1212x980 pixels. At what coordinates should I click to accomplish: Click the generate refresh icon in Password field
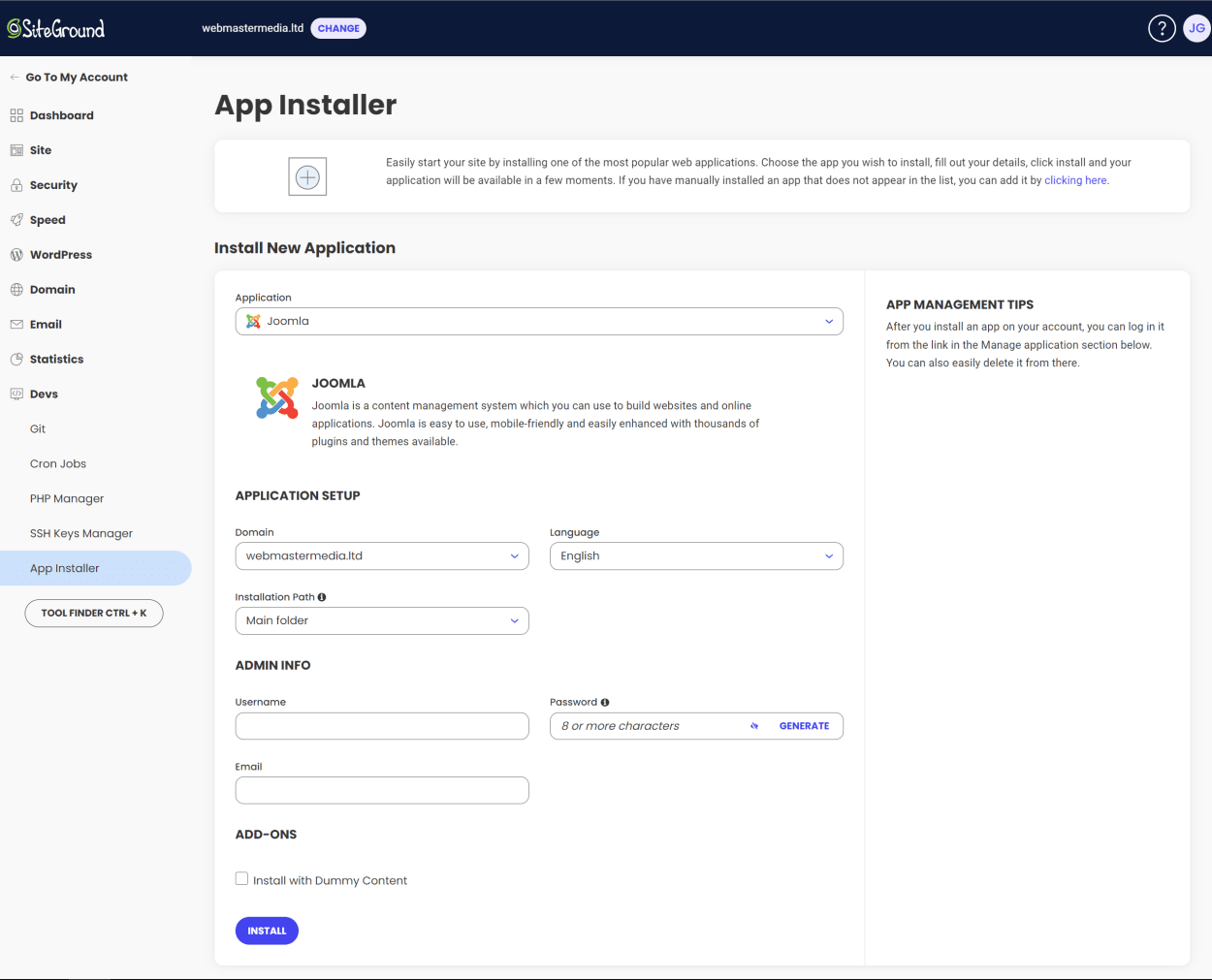(754, 726)
